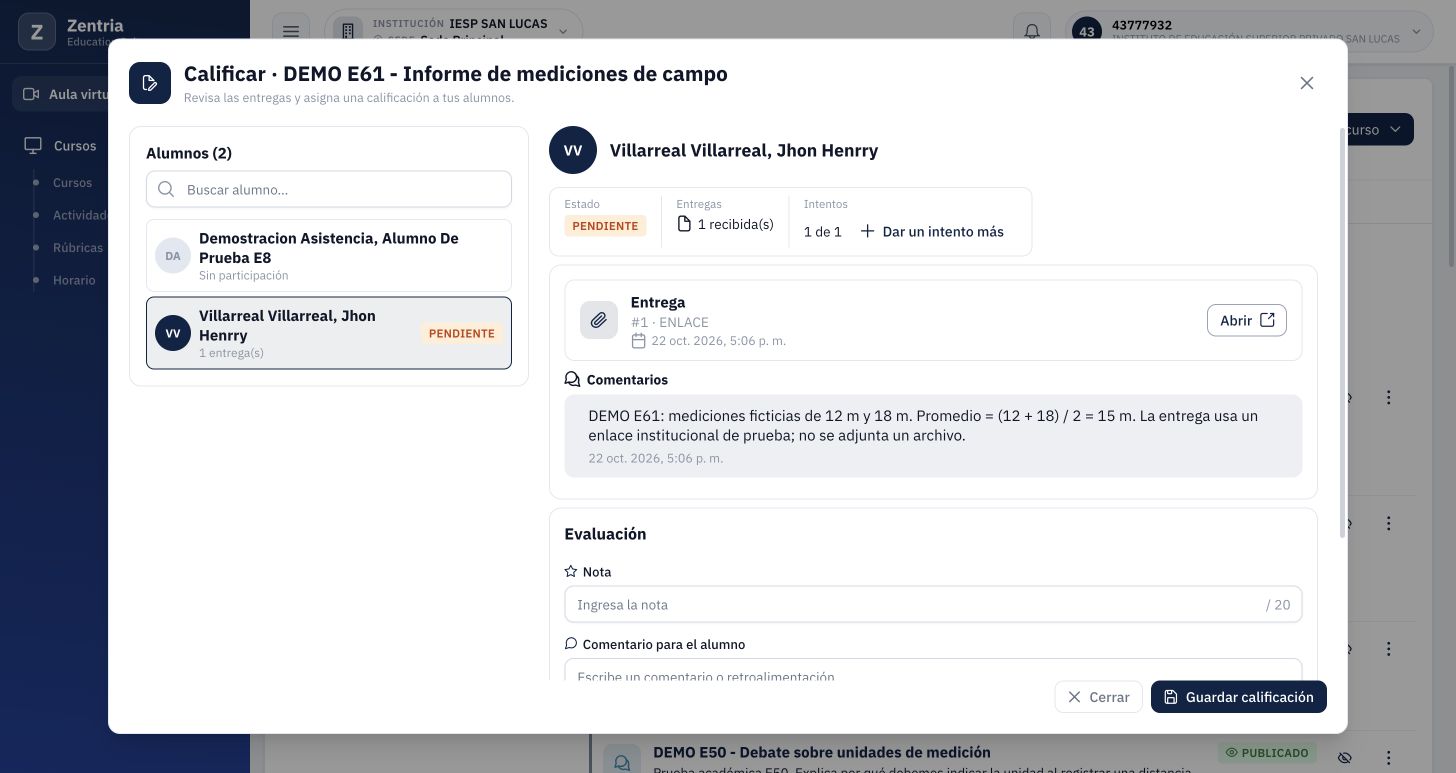Image resolution: width=1456 pixels, height=773 pixels.
Task: Open the three-dot menu for DEMO E50
Action: pyautogui.click(x=1389, y=757)
